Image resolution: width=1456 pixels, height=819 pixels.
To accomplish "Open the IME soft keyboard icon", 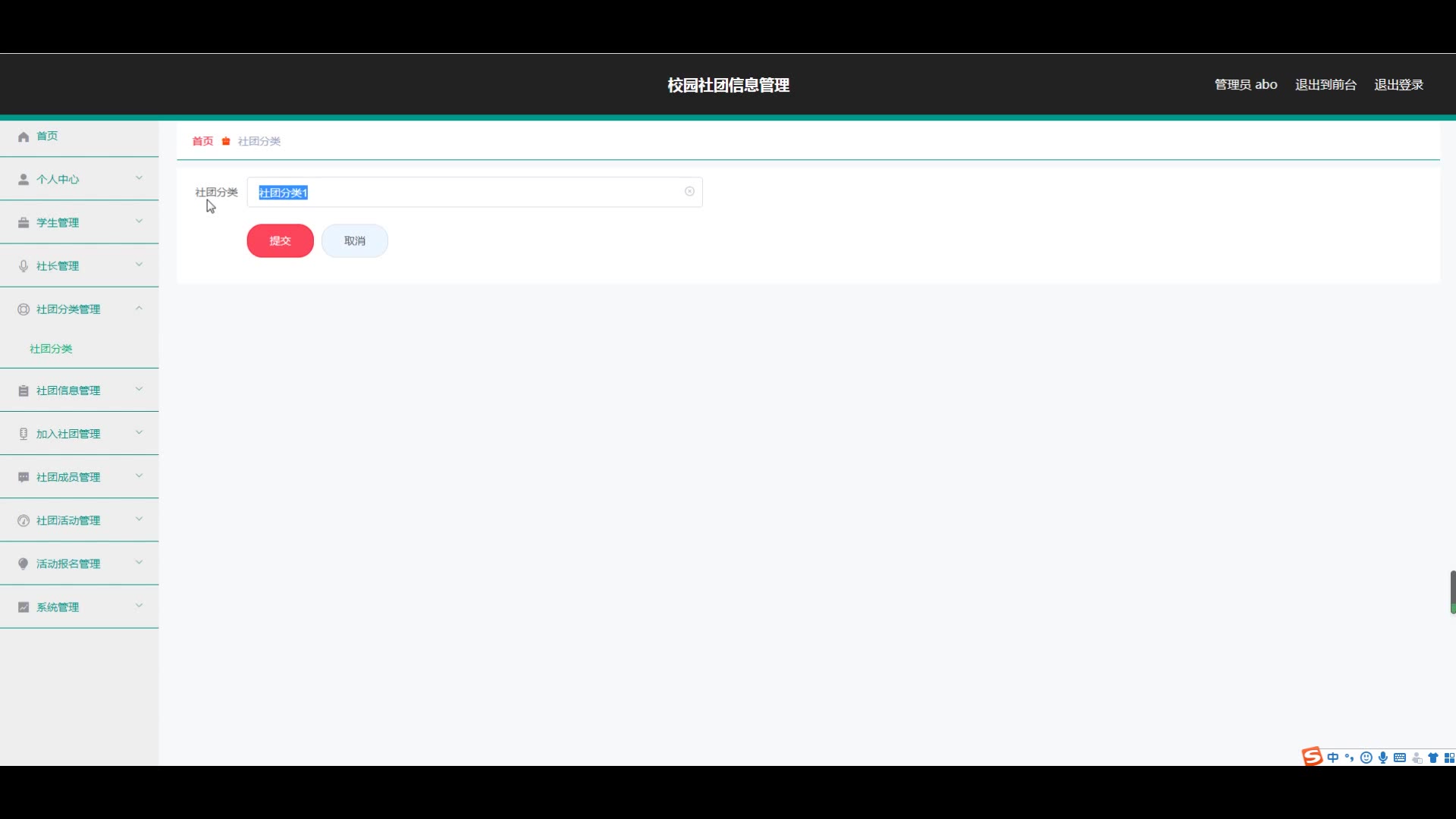I will pos(1400,758).
